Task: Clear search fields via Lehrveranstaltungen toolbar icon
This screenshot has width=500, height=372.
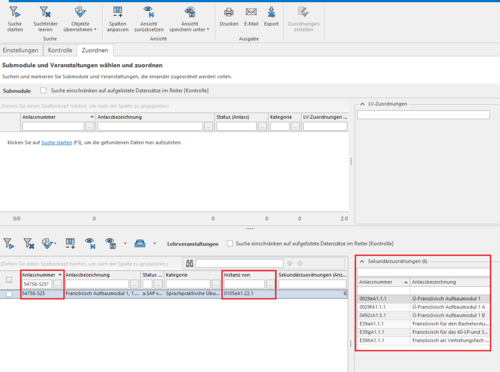Action: (29, 244)
